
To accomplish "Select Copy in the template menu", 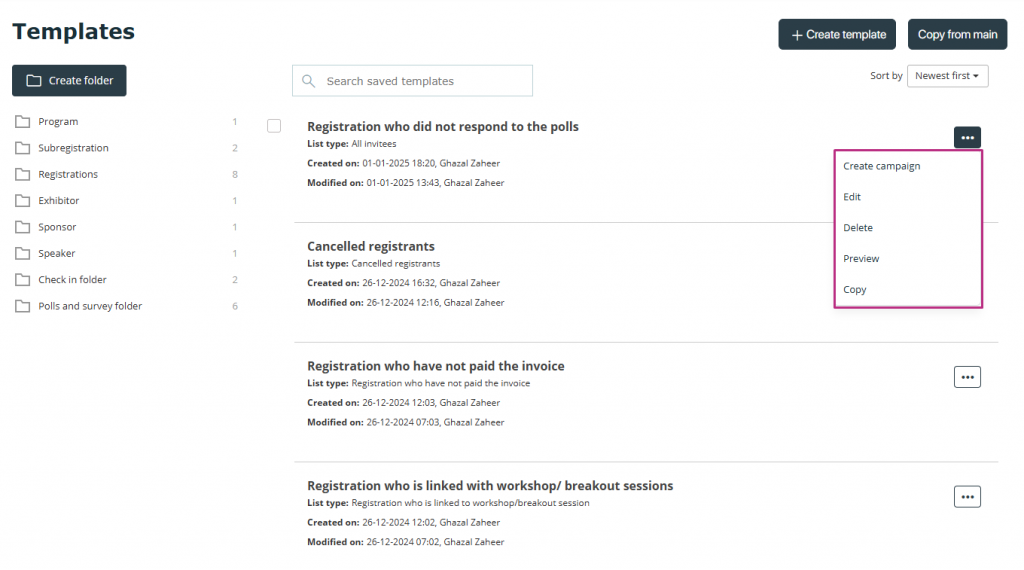I will click(854, 289).
